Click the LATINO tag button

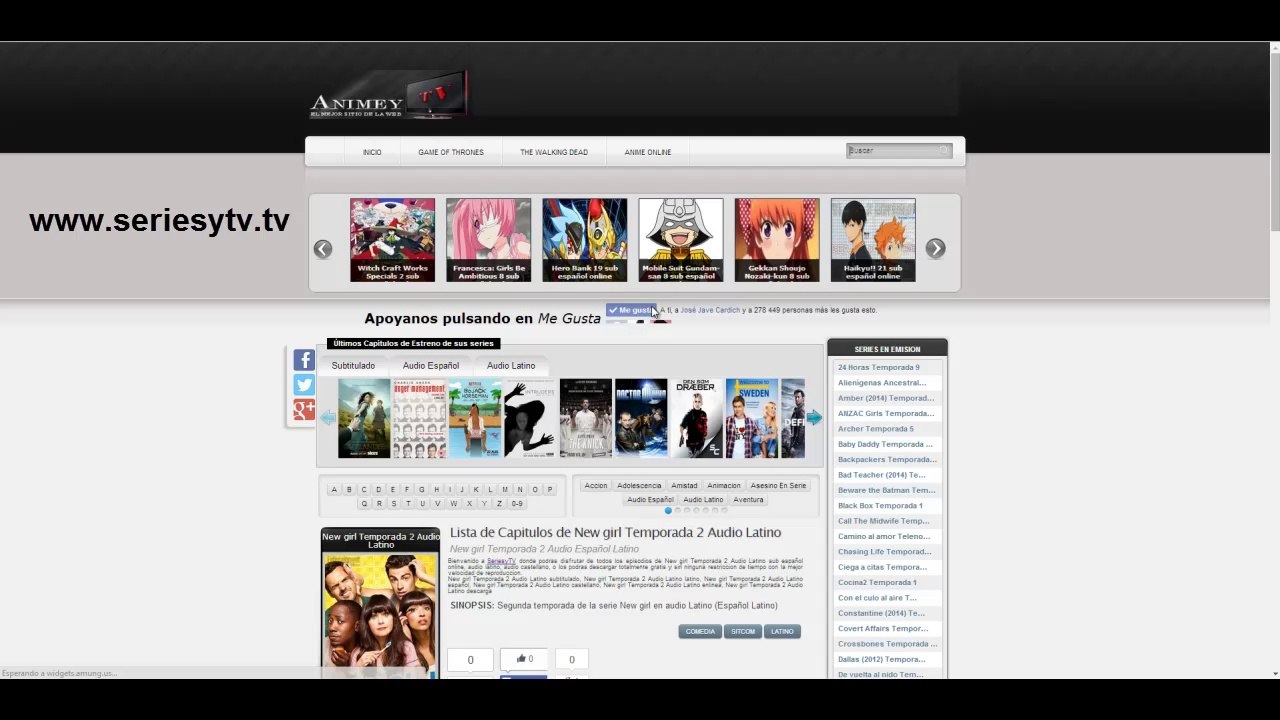(x=782, y=631)
